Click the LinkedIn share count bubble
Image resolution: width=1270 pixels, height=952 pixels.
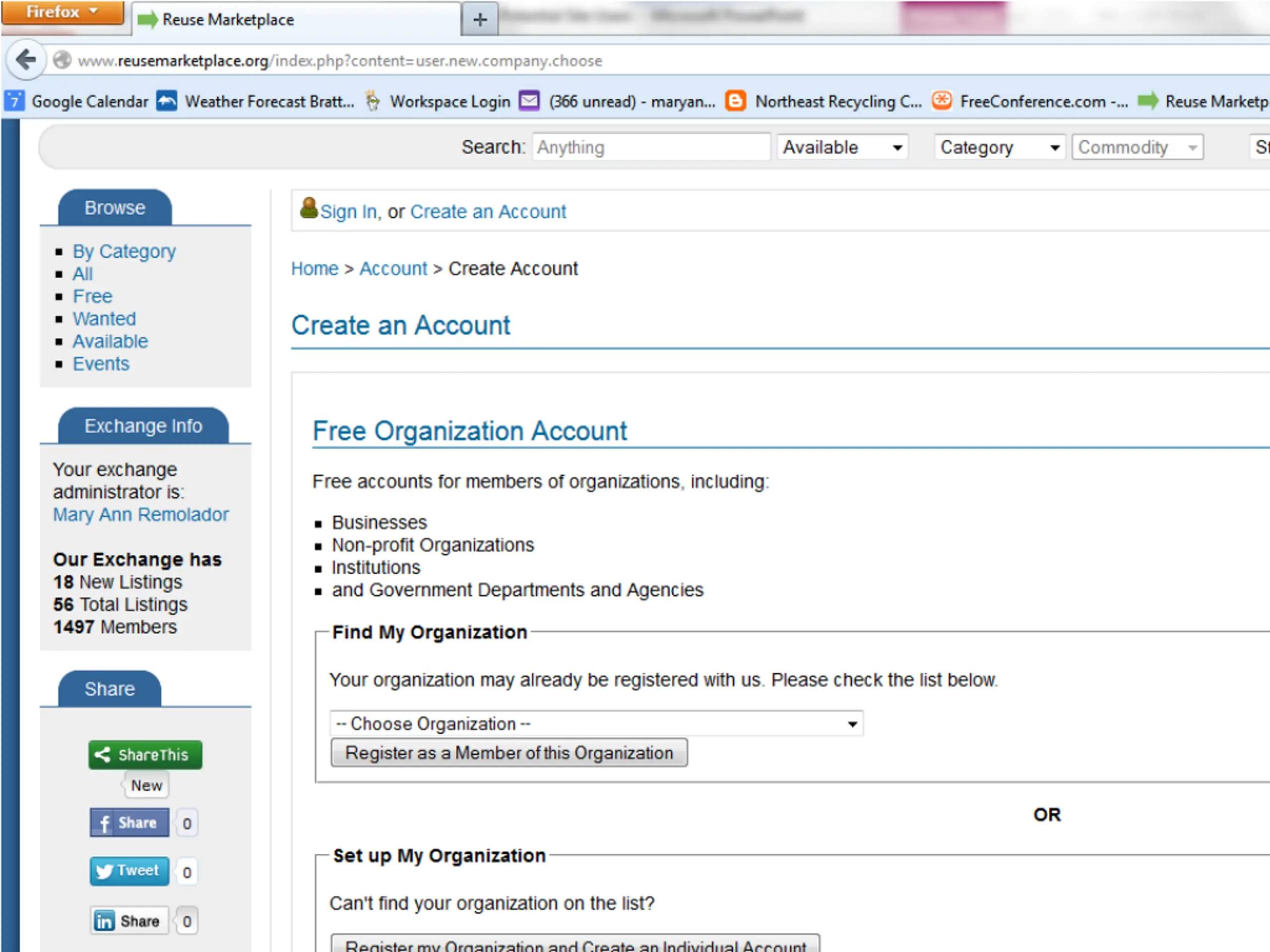click(x=187, y=921)
